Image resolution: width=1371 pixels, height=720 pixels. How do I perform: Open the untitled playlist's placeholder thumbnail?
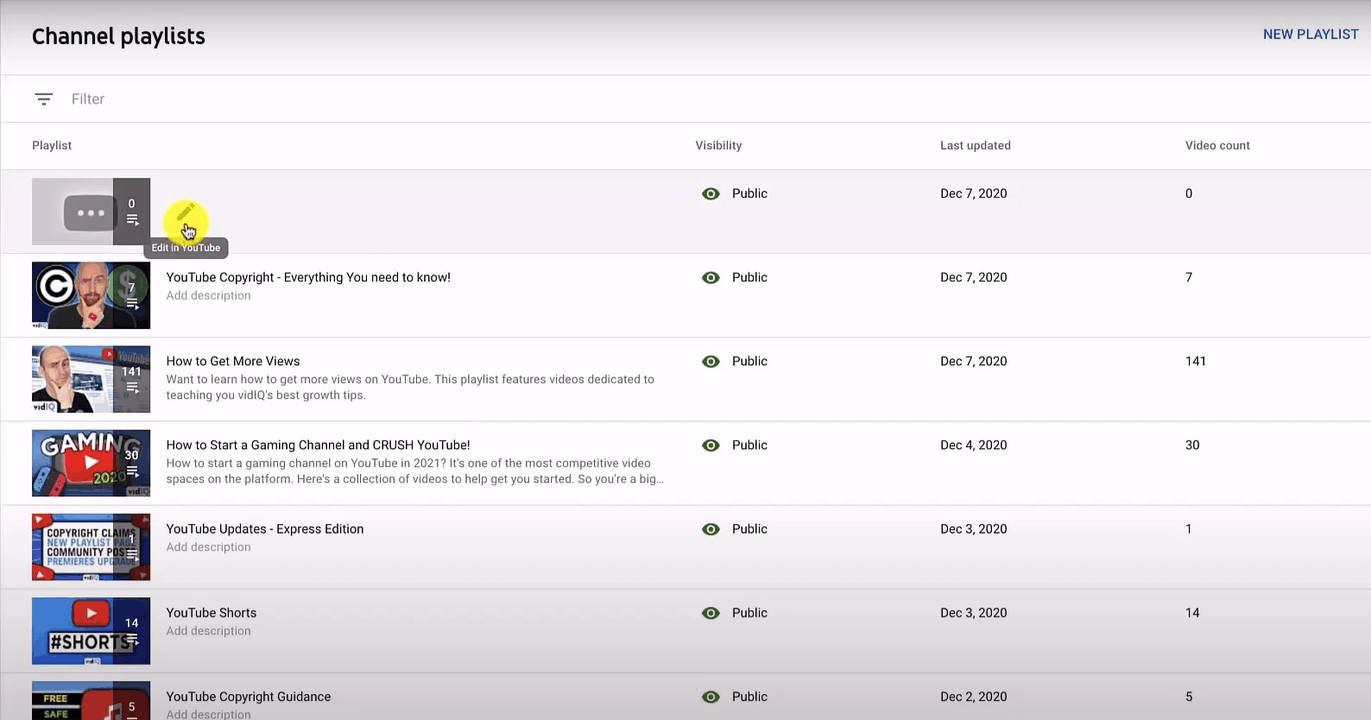coord(91,212)
